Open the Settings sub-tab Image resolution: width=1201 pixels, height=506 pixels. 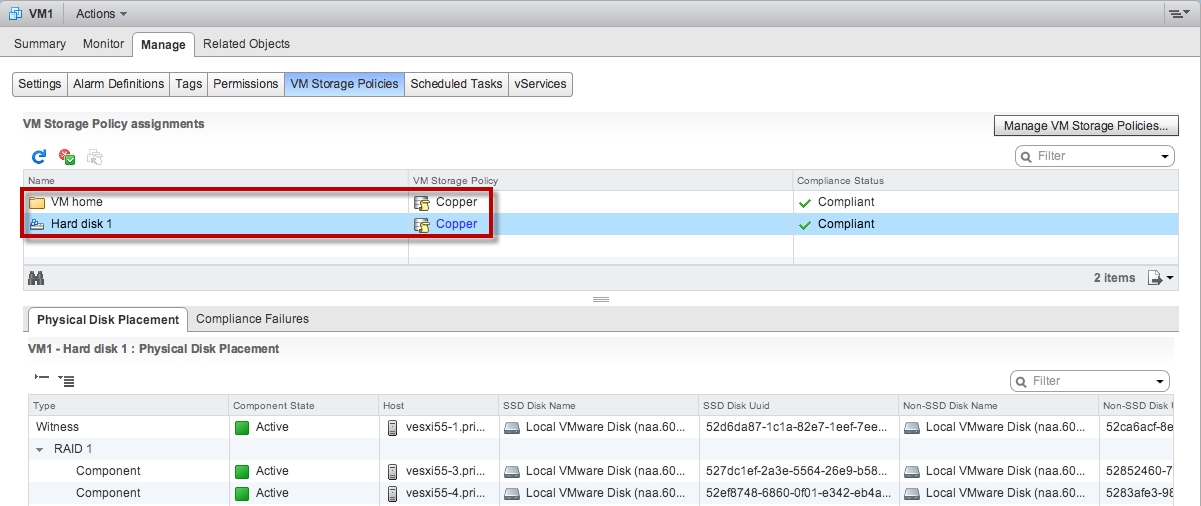(40, 84)
